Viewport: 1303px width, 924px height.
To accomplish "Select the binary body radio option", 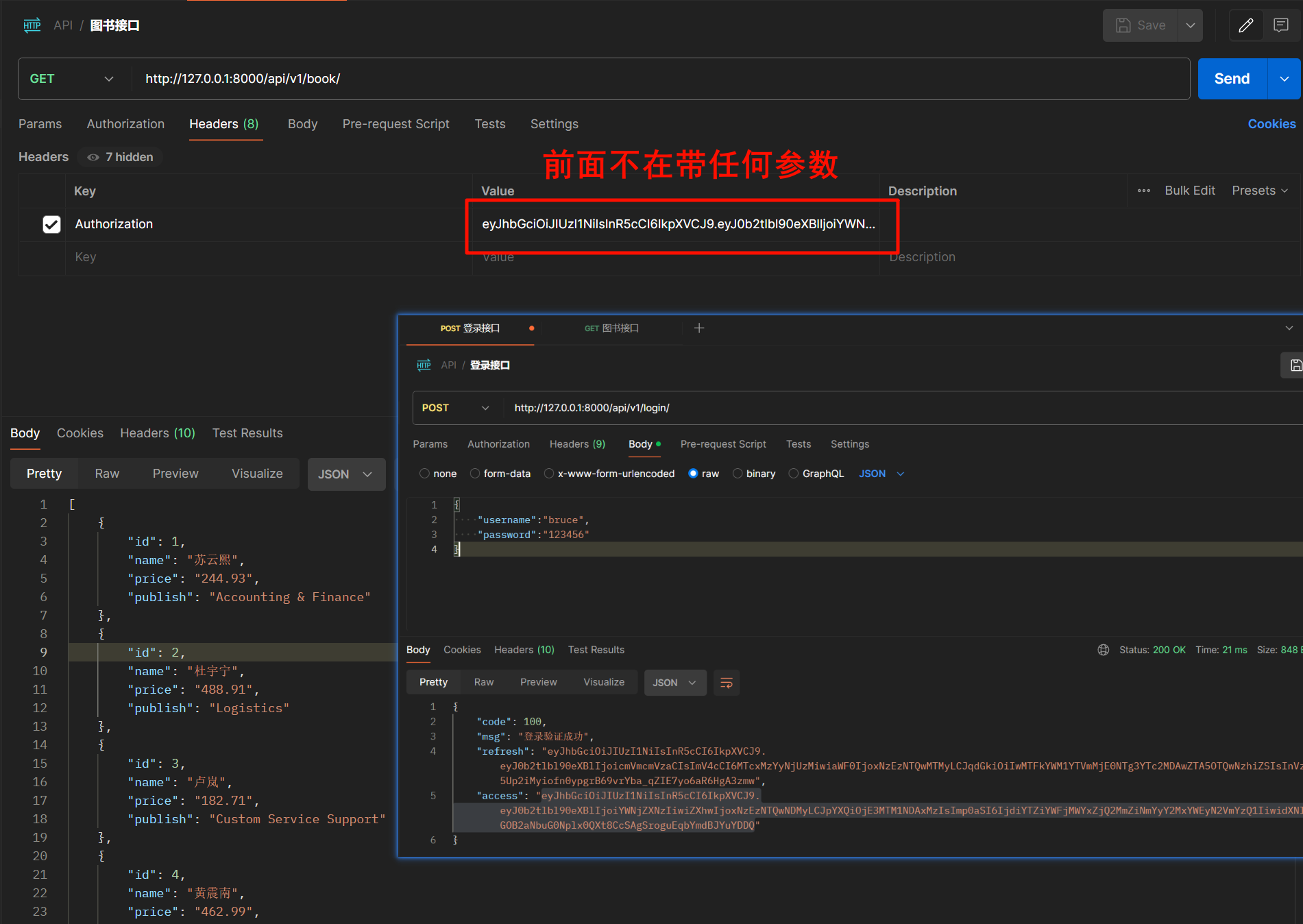I will coord(738,474).
